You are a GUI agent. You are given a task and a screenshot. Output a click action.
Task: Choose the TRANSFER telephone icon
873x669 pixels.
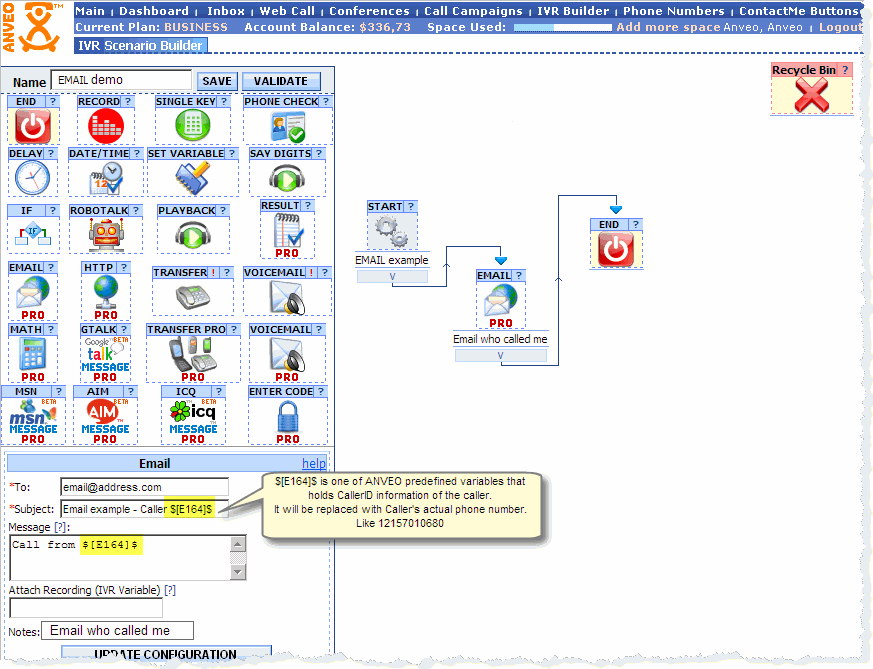pos(193,297)
